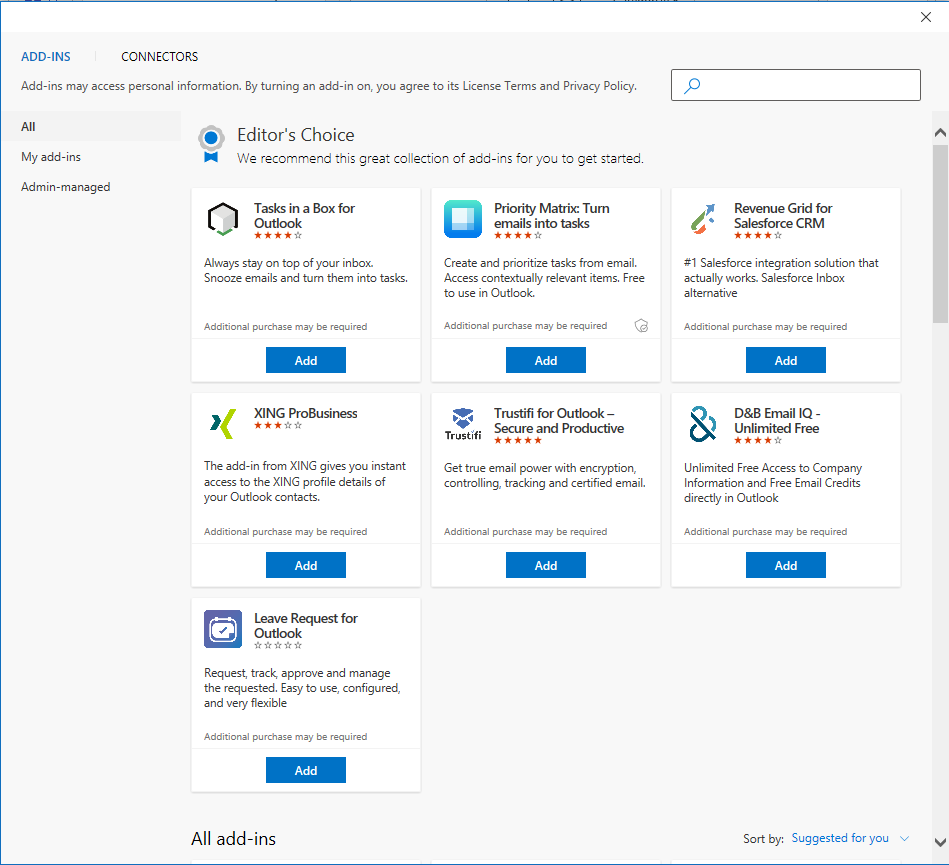
Task: Open Trustifi for Outlook title link
Action: (x=559, y=421)
